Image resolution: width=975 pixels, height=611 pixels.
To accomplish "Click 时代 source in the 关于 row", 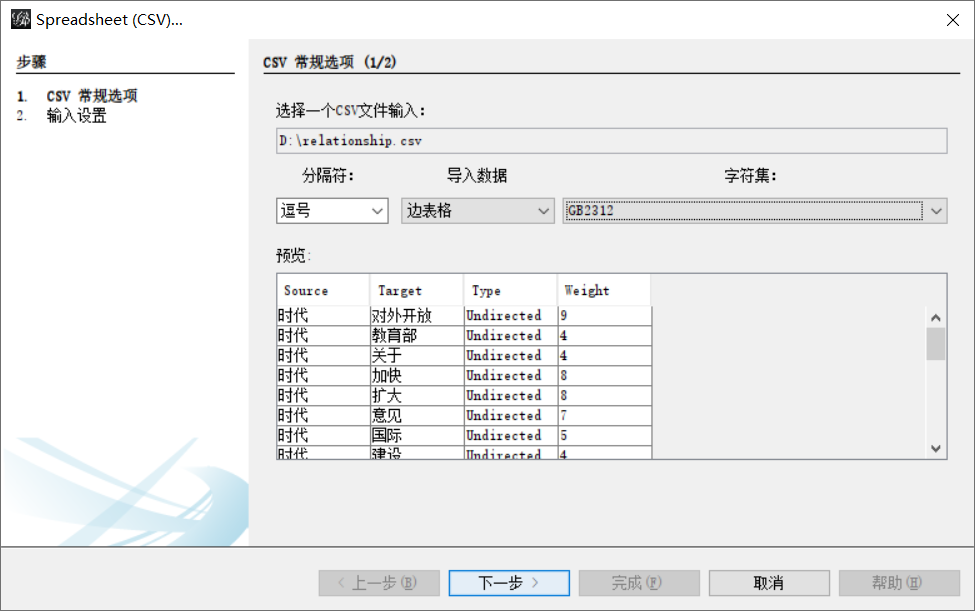I will 323,356.
